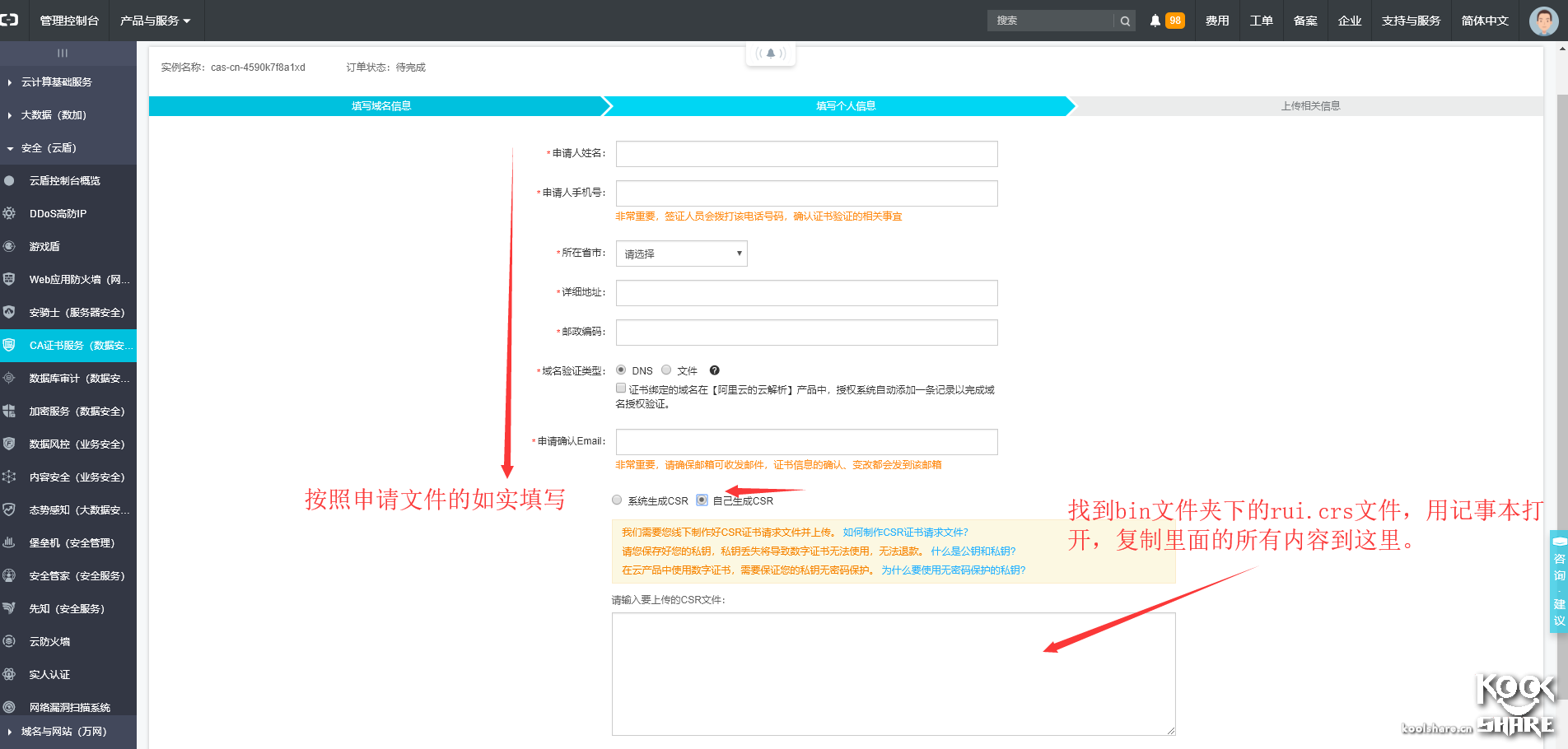The height and width of the screenshot is (749, 1568).
Task: Switch to 系统生成CSR option
Action: [x=616, y=500]
